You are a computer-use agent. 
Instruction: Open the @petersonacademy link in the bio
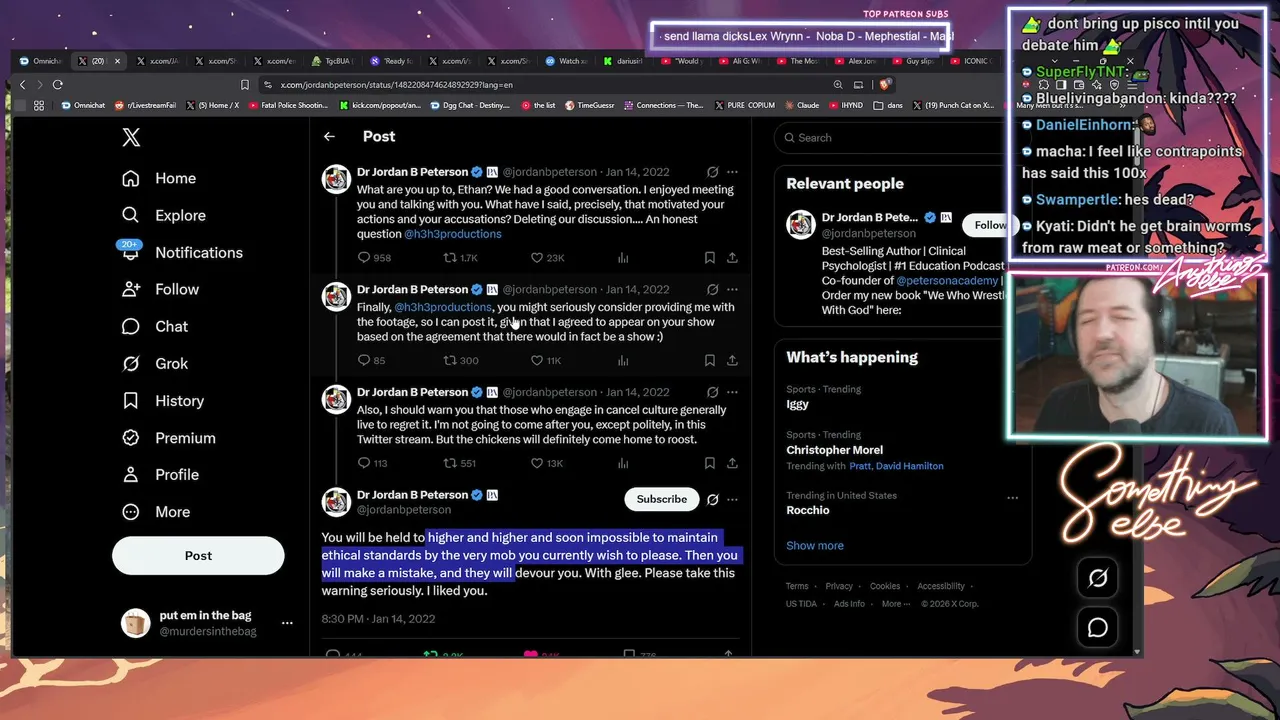coord(947,281)
